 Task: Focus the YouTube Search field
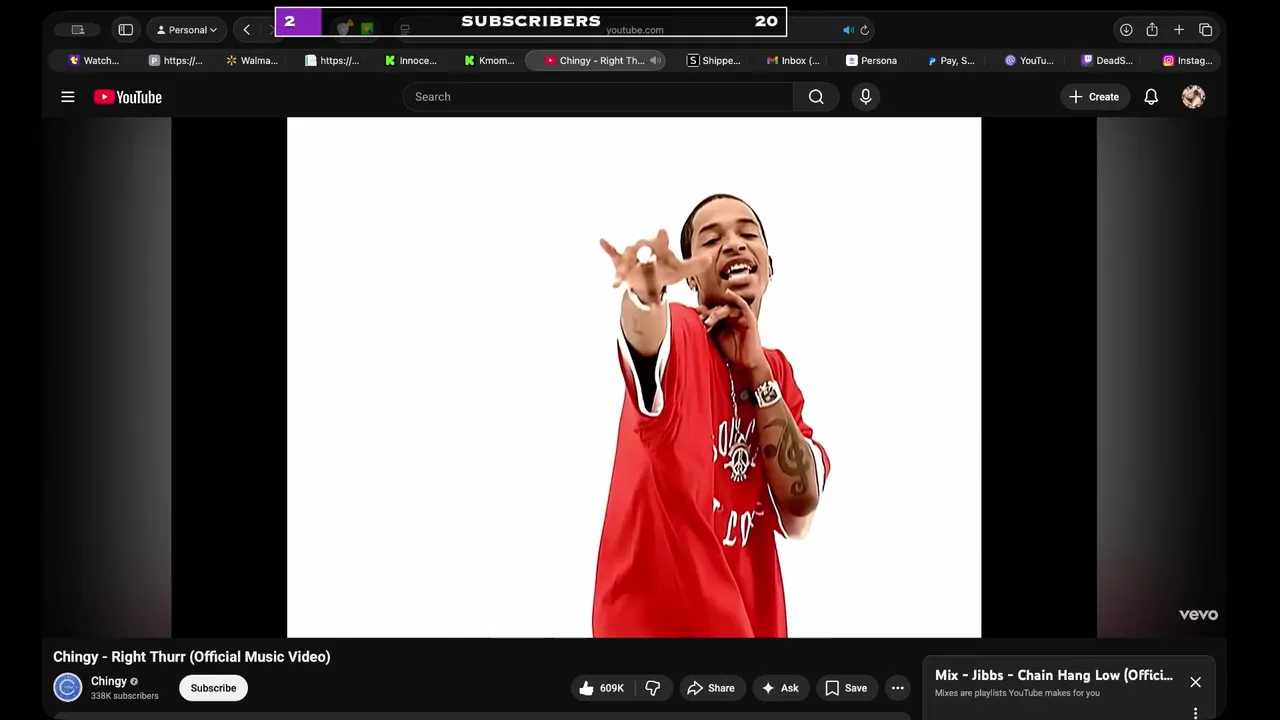598,97
